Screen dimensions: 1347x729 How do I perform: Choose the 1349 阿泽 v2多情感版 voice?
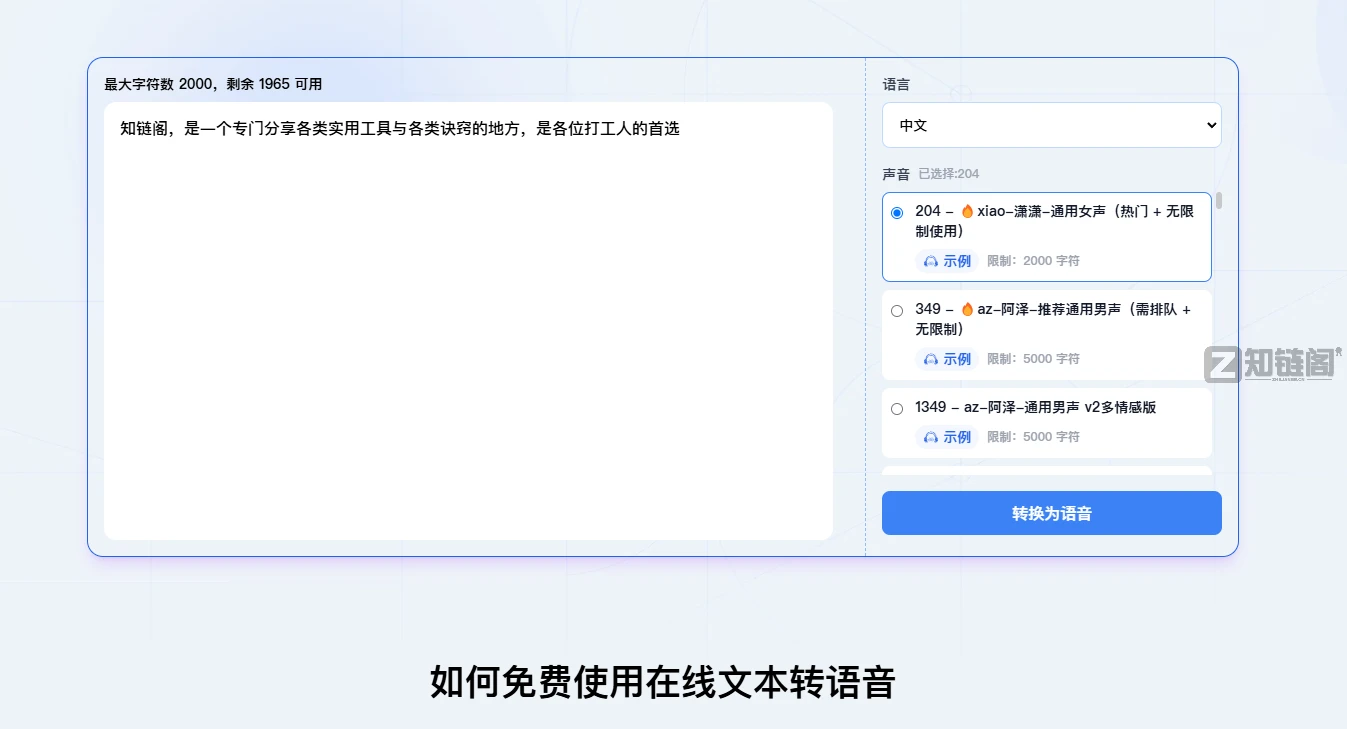[897, 408]
